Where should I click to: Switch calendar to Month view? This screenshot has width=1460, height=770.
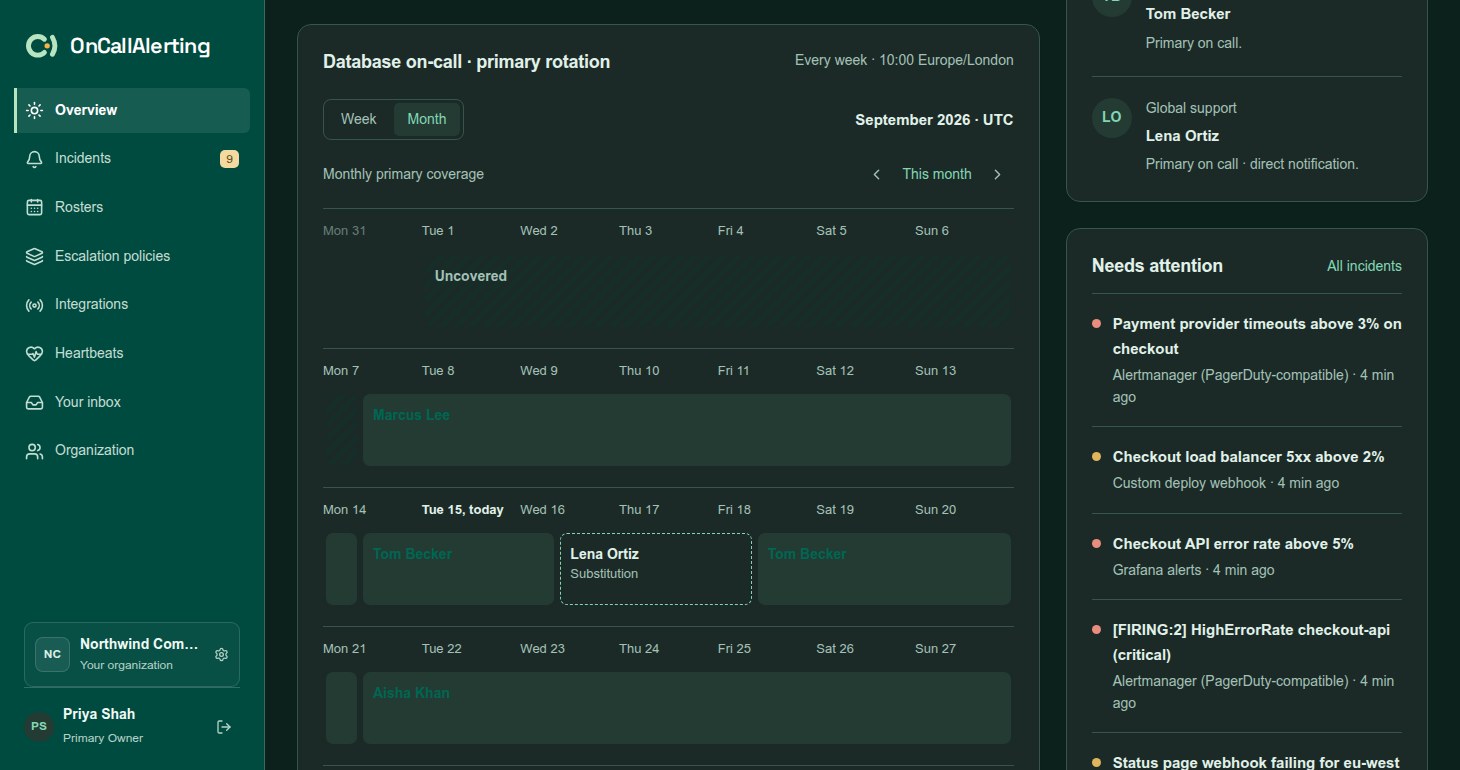click(427, 119)
